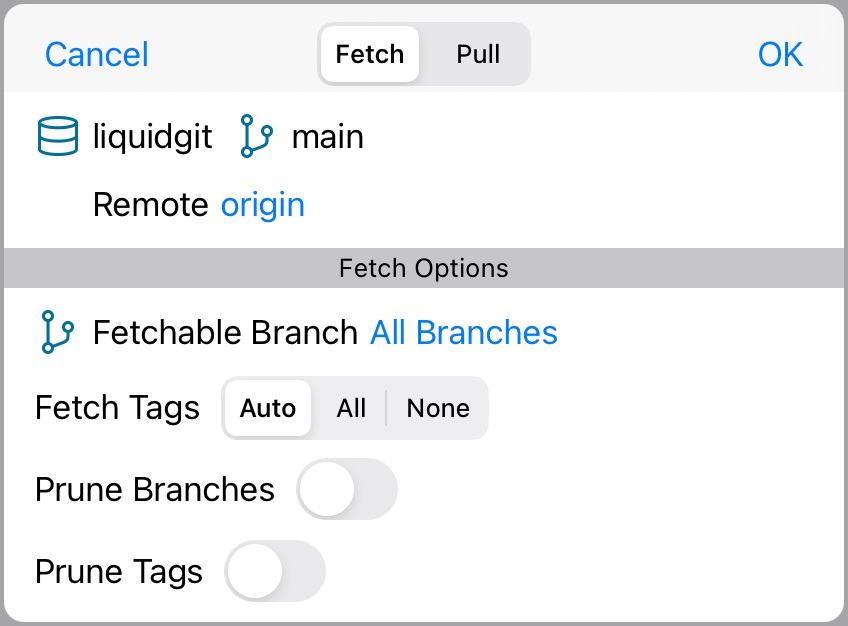This screenshot has height=626, width=848.
Task: Click the branch icon next to main
Action: (x=254, y=136)
